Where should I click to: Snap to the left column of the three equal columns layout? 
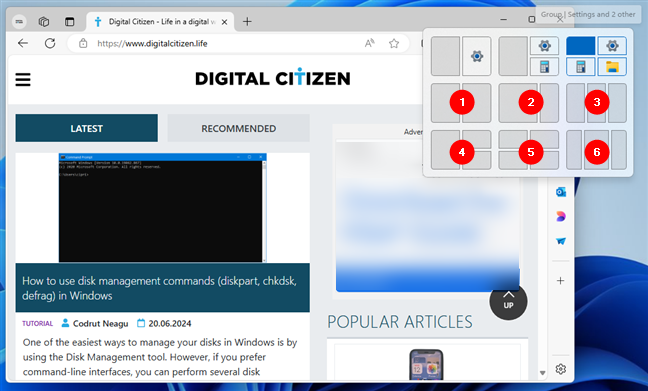pyautogui.click(x=576, y=103)
